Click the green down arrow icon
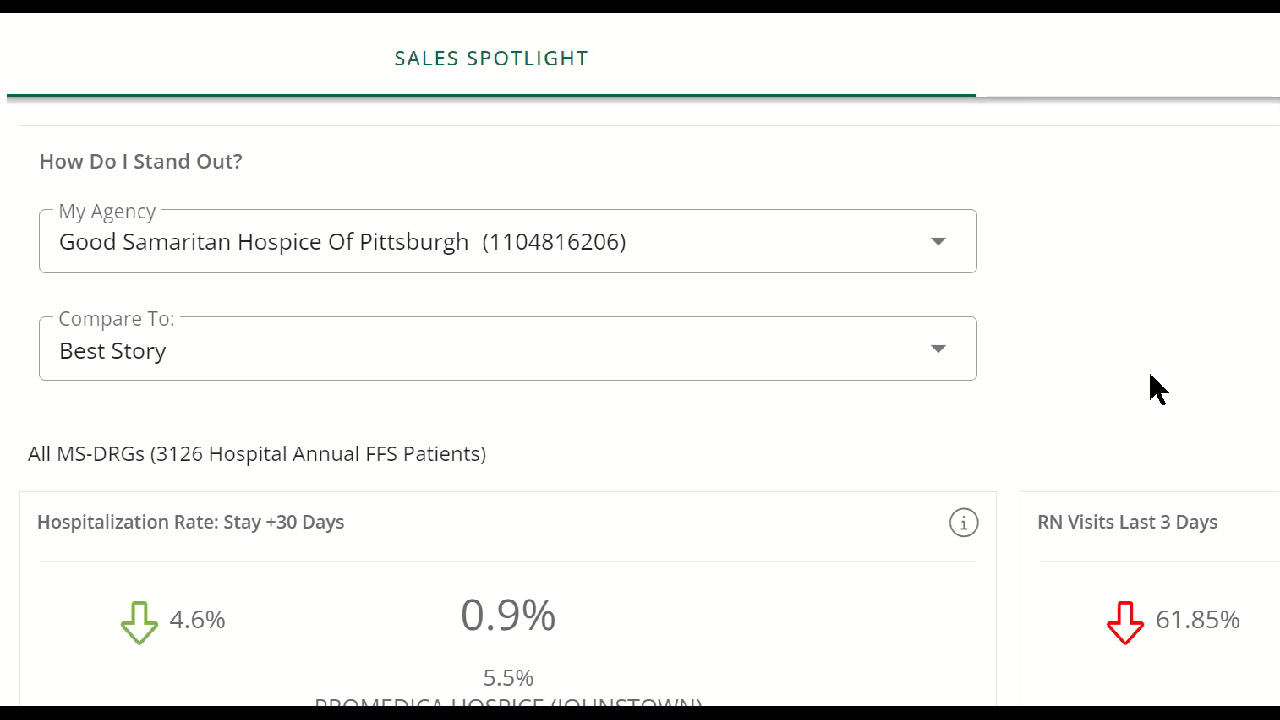The image size is (1280, 720). (139, 622)
